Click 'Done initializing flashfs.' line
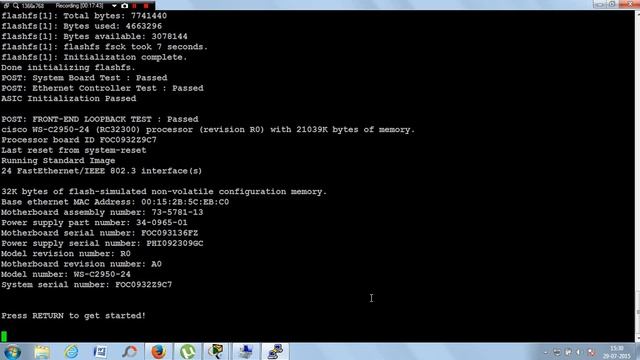640x360 pixels. 68,67
